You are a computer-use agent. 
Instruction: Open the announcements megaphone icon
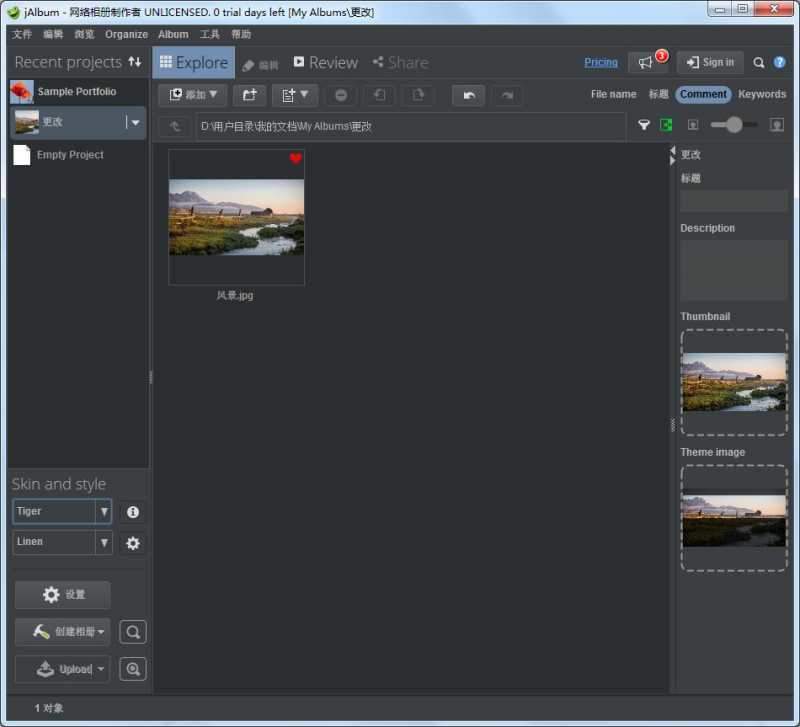point(647,62)
